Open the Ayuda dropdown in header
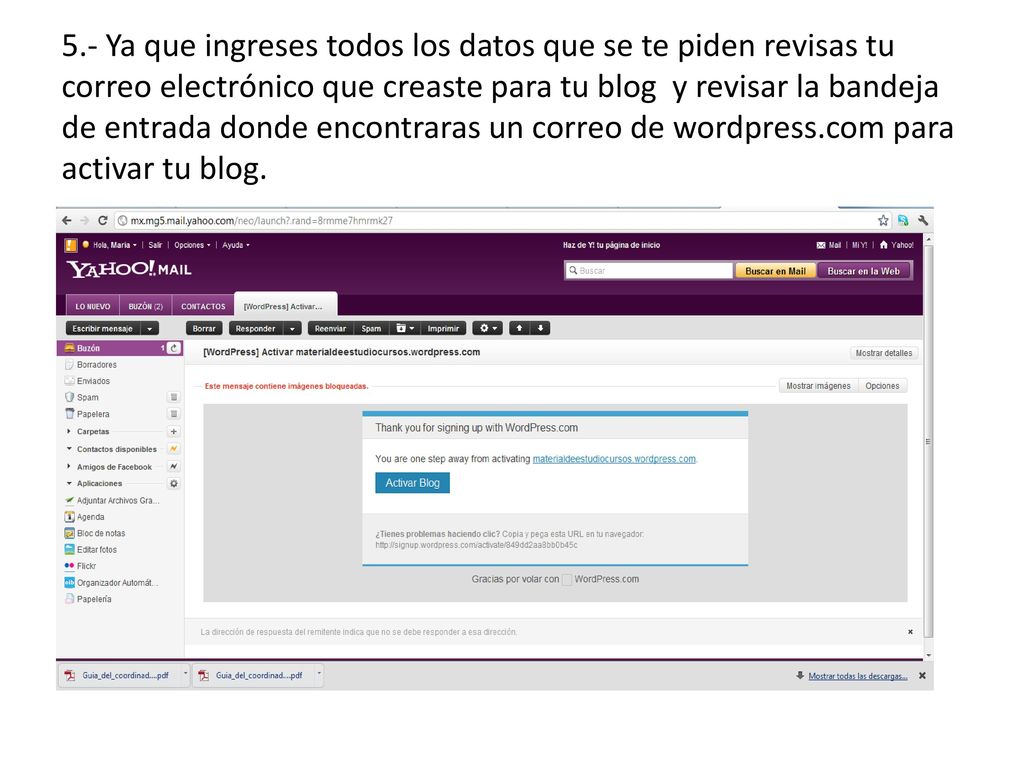The height and width of the screenshot is (768, 1024). 236,246
